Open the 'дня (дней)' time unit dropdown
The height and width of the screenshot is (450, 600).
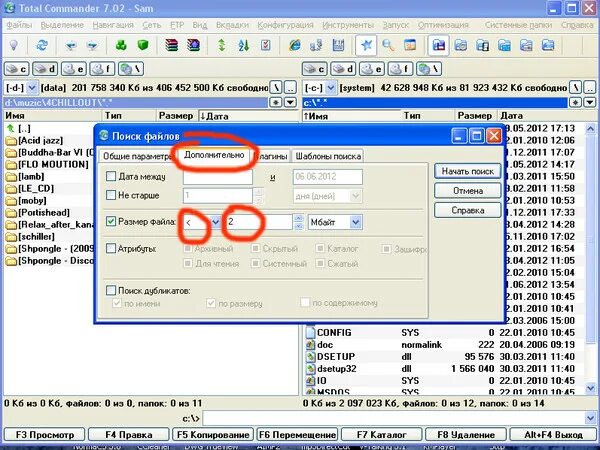pyautogui.click(x=356, y=196)
